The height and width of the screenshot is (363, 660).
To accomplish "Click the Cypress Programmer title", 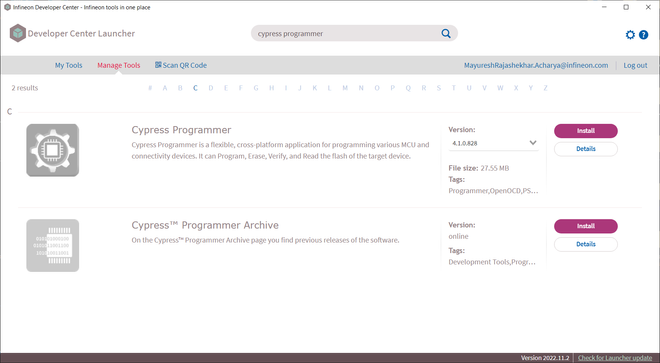I will click(181, 130).
